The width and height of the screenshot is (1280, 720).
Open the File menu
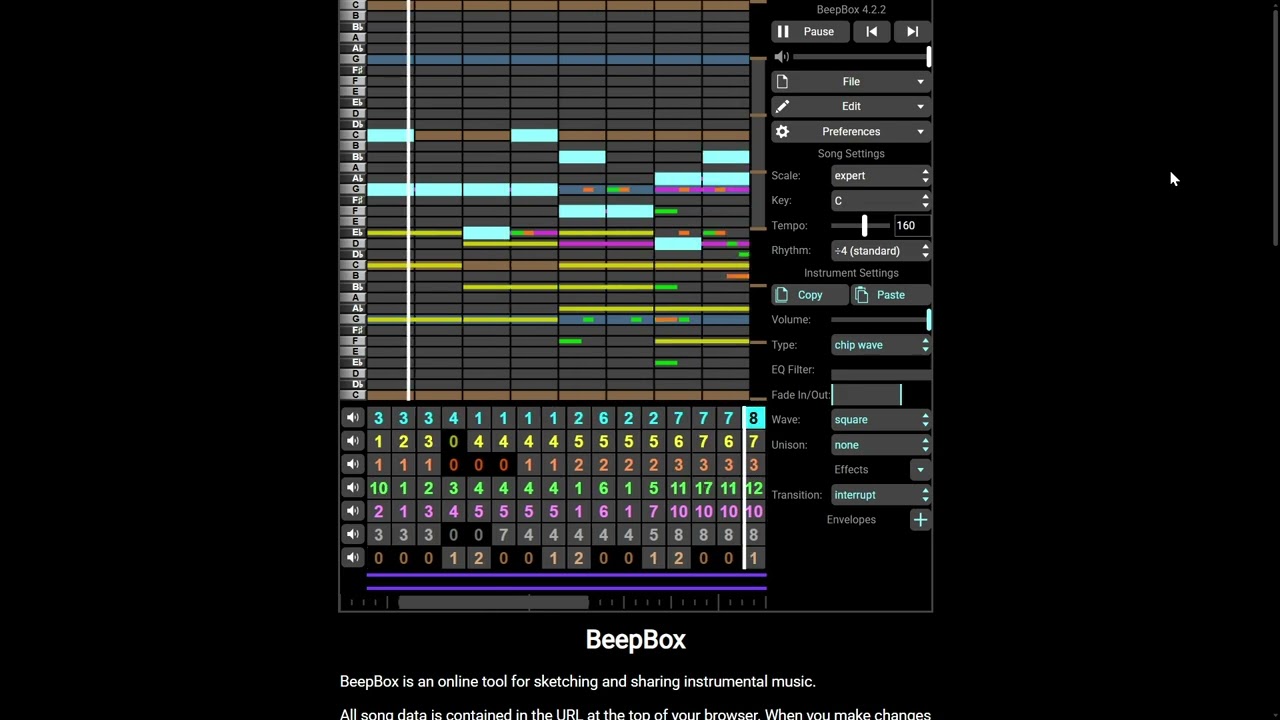(x=851, y=82)
